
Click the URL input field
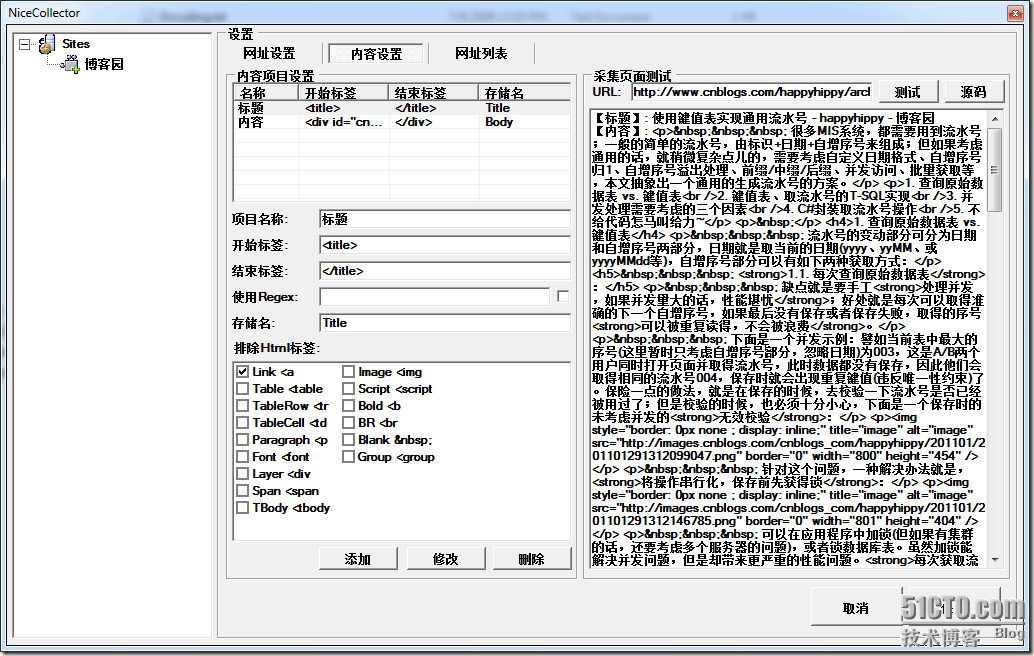(x=752, y=92)
